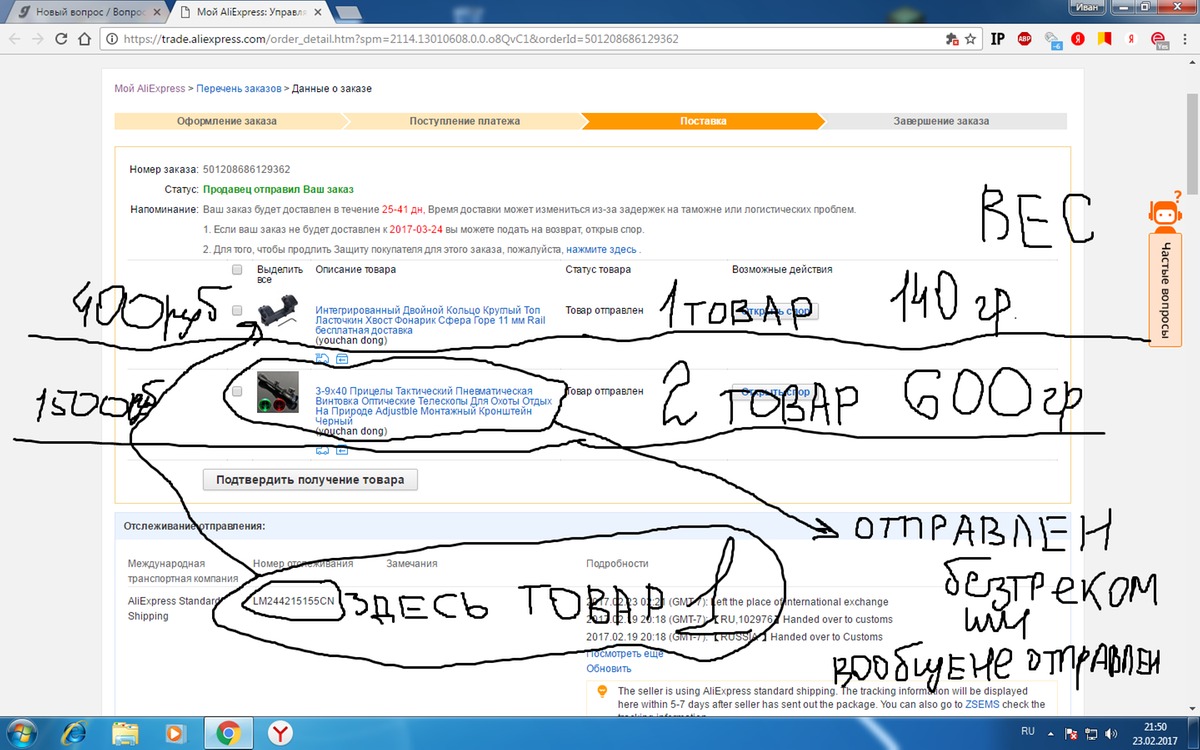1200x750 pixels.
Task: Click tracking number LM244215155CN
Action: (294, 600)
